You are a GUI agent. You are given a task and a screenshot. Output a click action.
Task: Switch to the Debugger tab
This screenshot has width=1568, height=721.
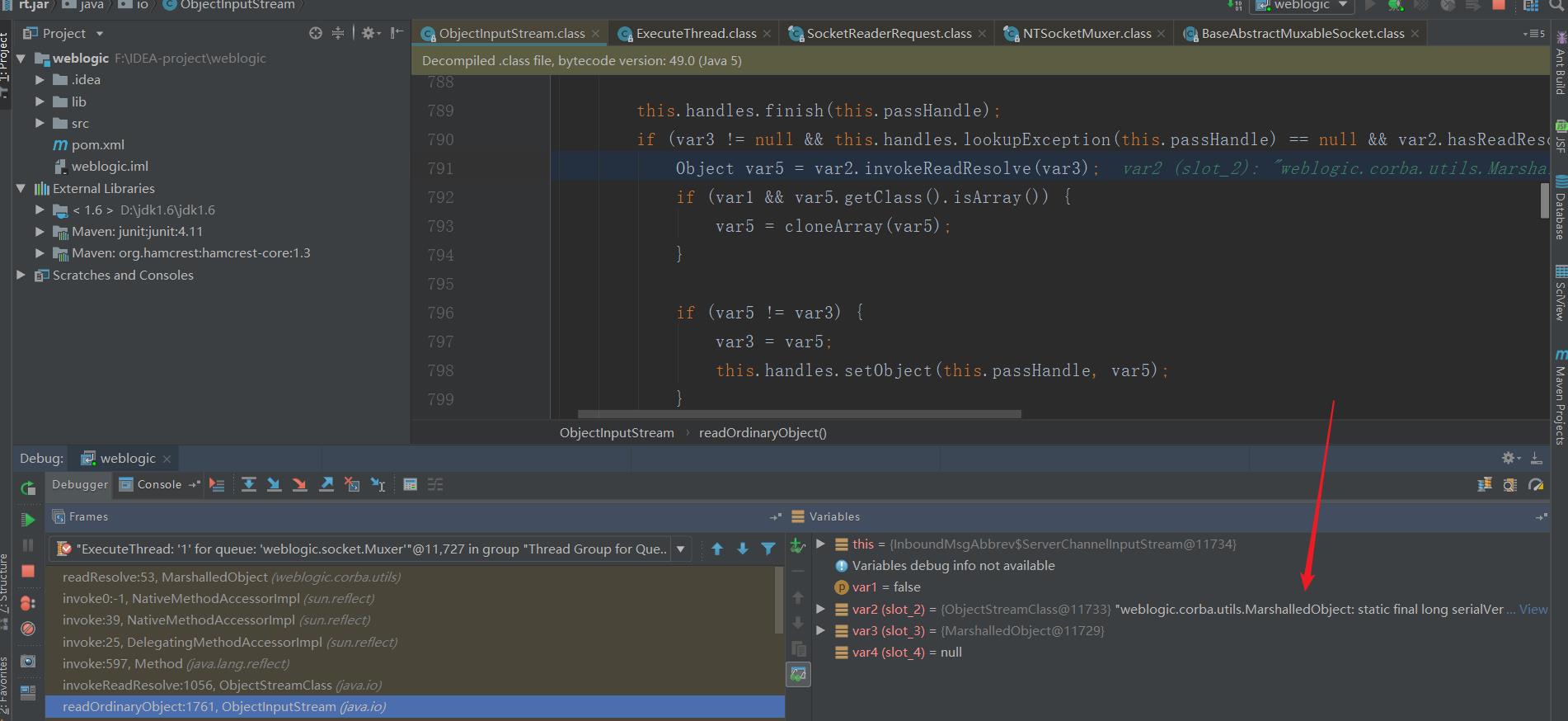point(80,484)
